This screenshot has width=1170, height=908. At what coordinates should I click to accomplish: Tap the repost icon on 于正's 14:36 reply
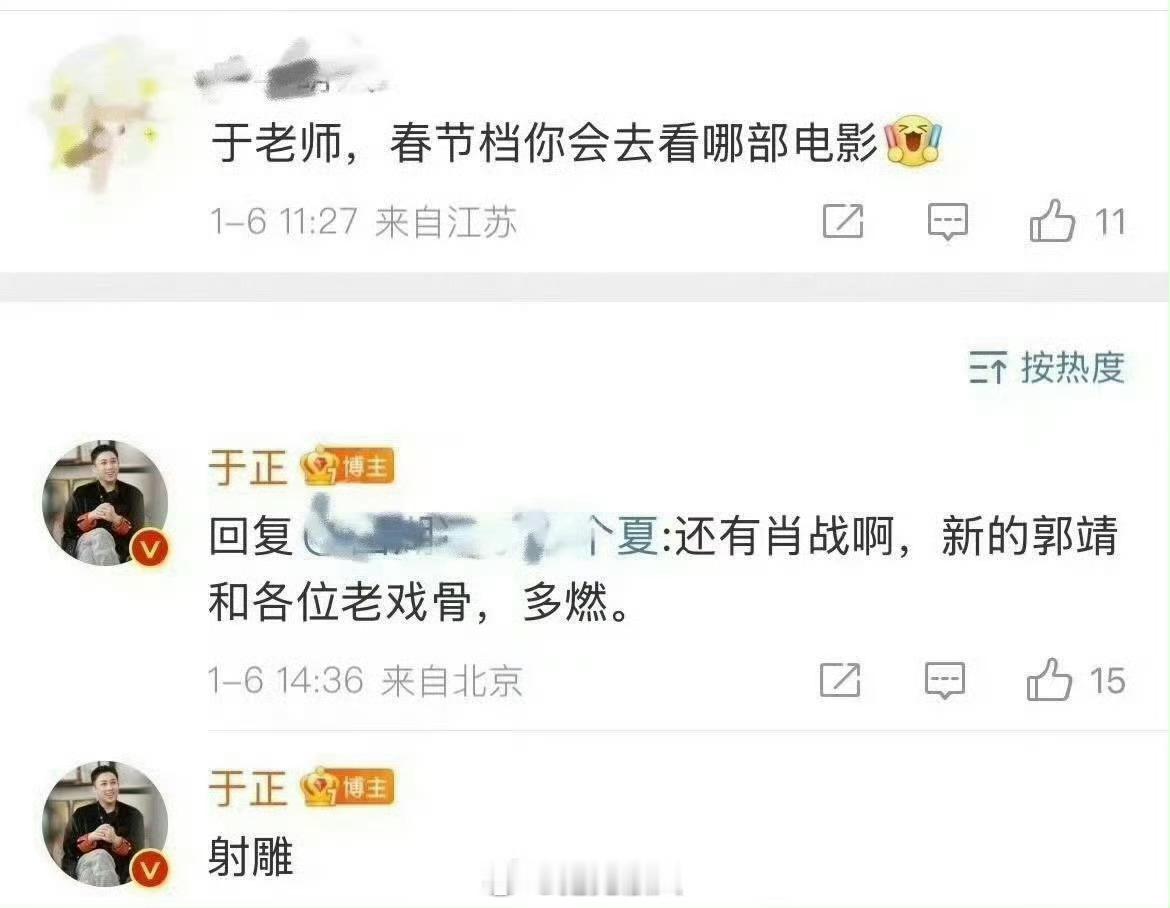(x=840, y=680)
